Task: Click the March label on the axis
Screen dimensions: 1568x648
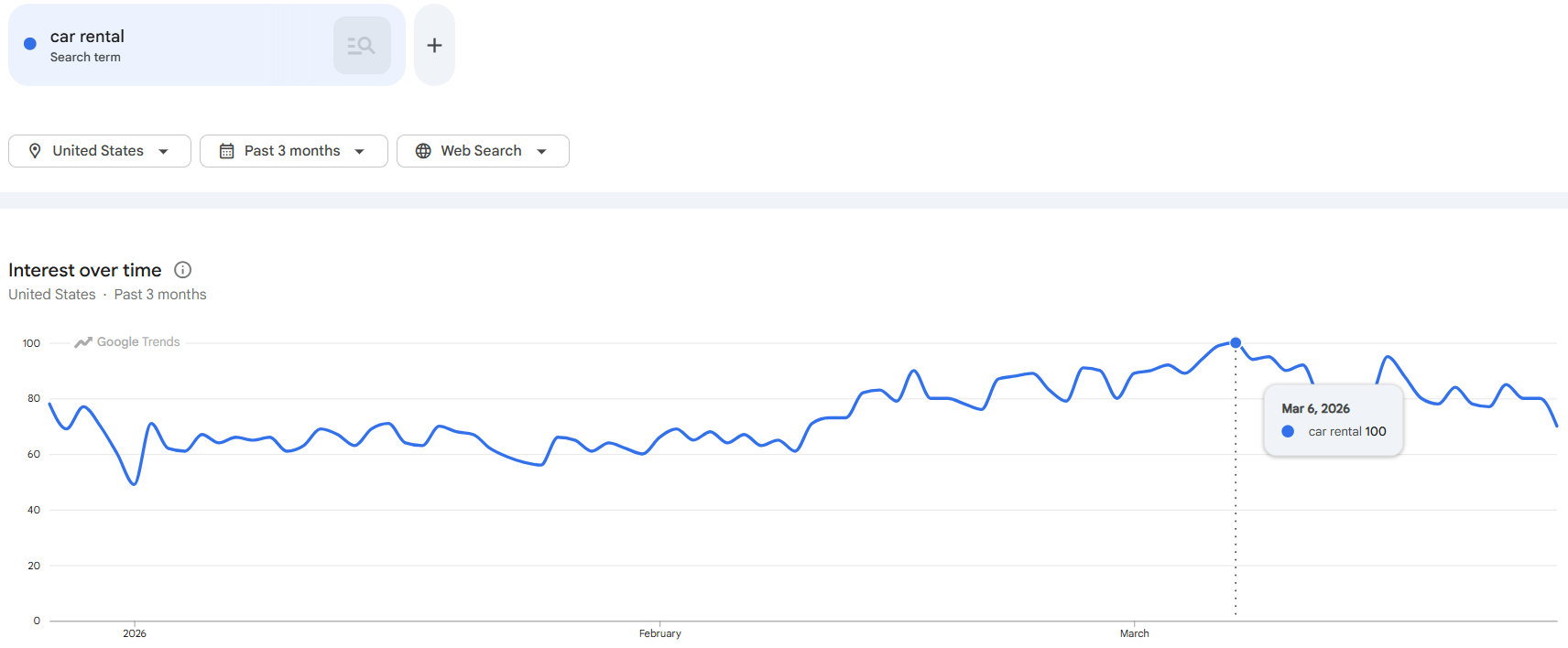Action: 1134,633
